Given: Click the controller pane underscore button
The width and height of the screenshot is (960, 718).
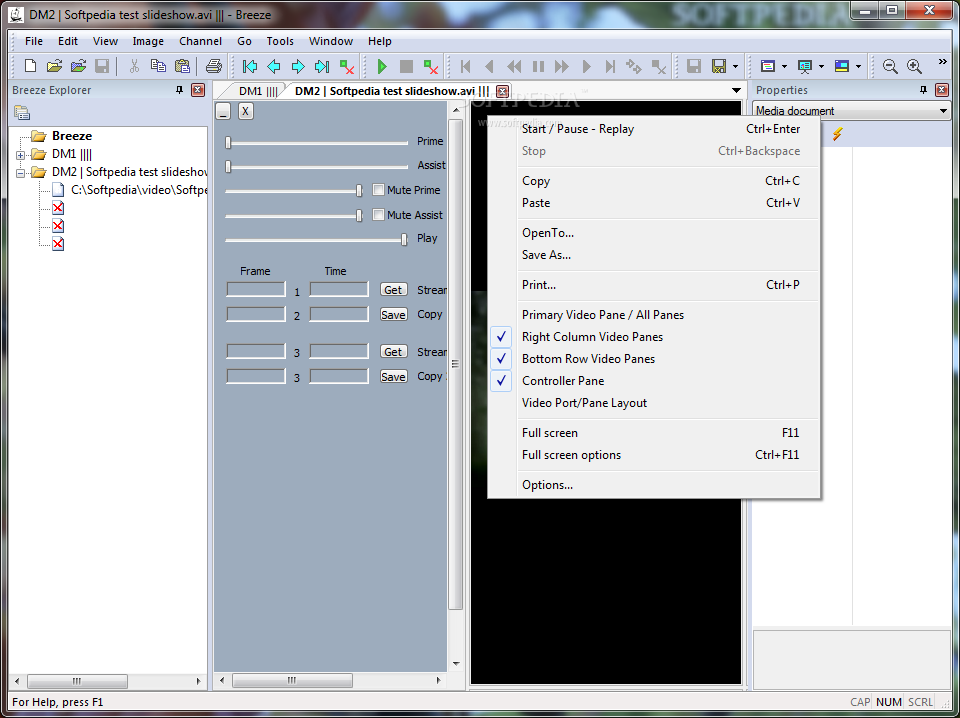Looking at the screenshot, I should click(x=223, y=111).
